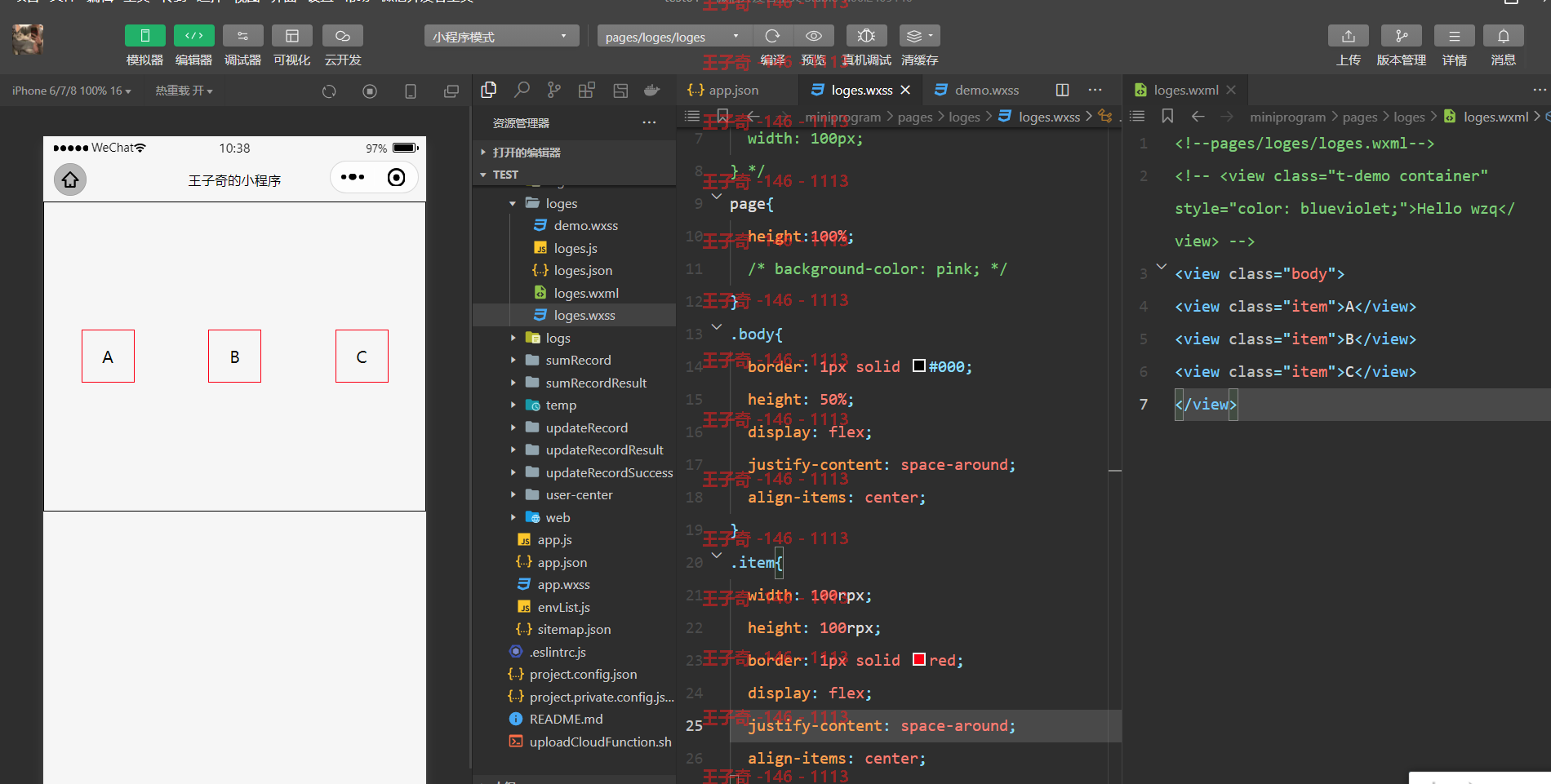This screenshot has width=1551, height=784.
Task: Click the loges breadcrumb in left editor
Action: point(964,117)
